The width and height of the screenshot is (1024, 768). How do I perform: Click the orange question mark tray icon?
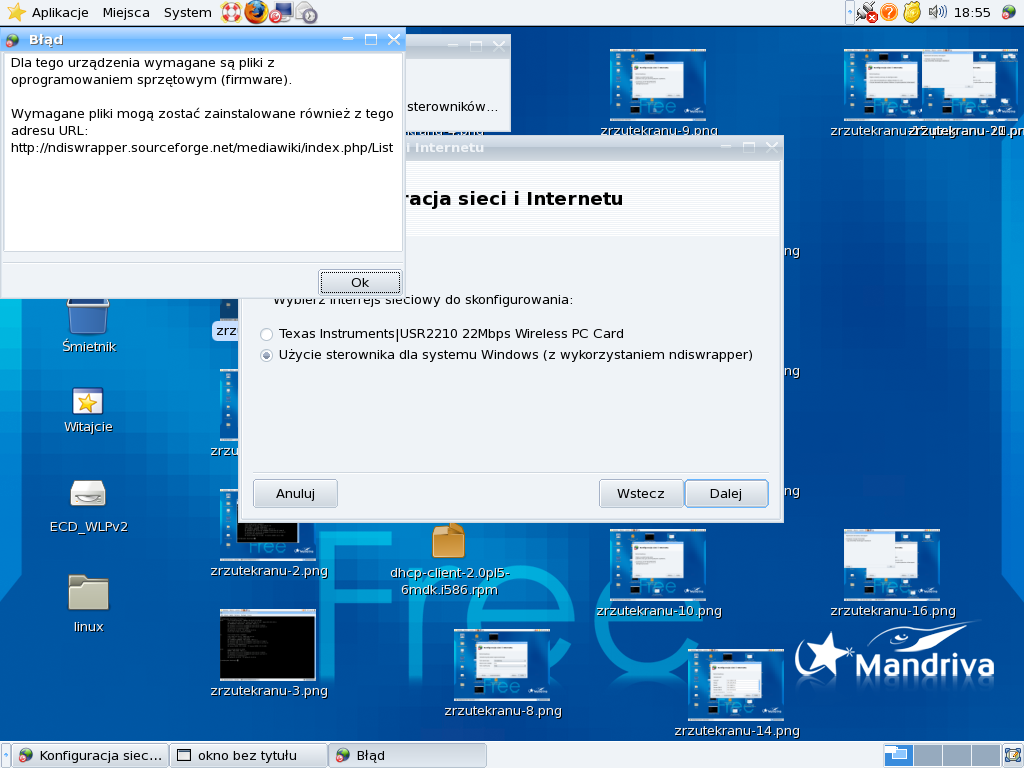[x=889, y=12]
